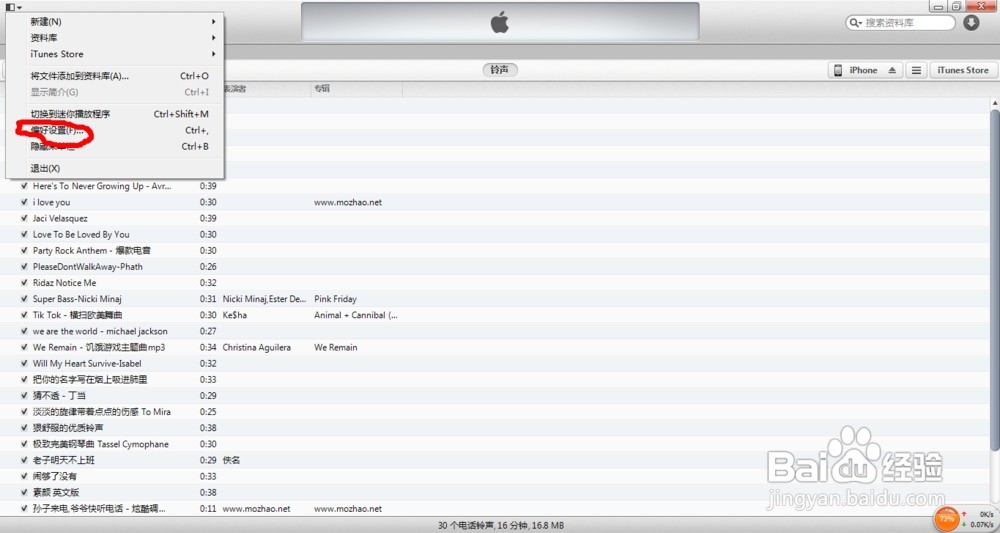This screenshot has height=533, width=1000.
Task: Toggle Super Bass-Nicki Minaj checkbox
Action: [x=24, y=299]
